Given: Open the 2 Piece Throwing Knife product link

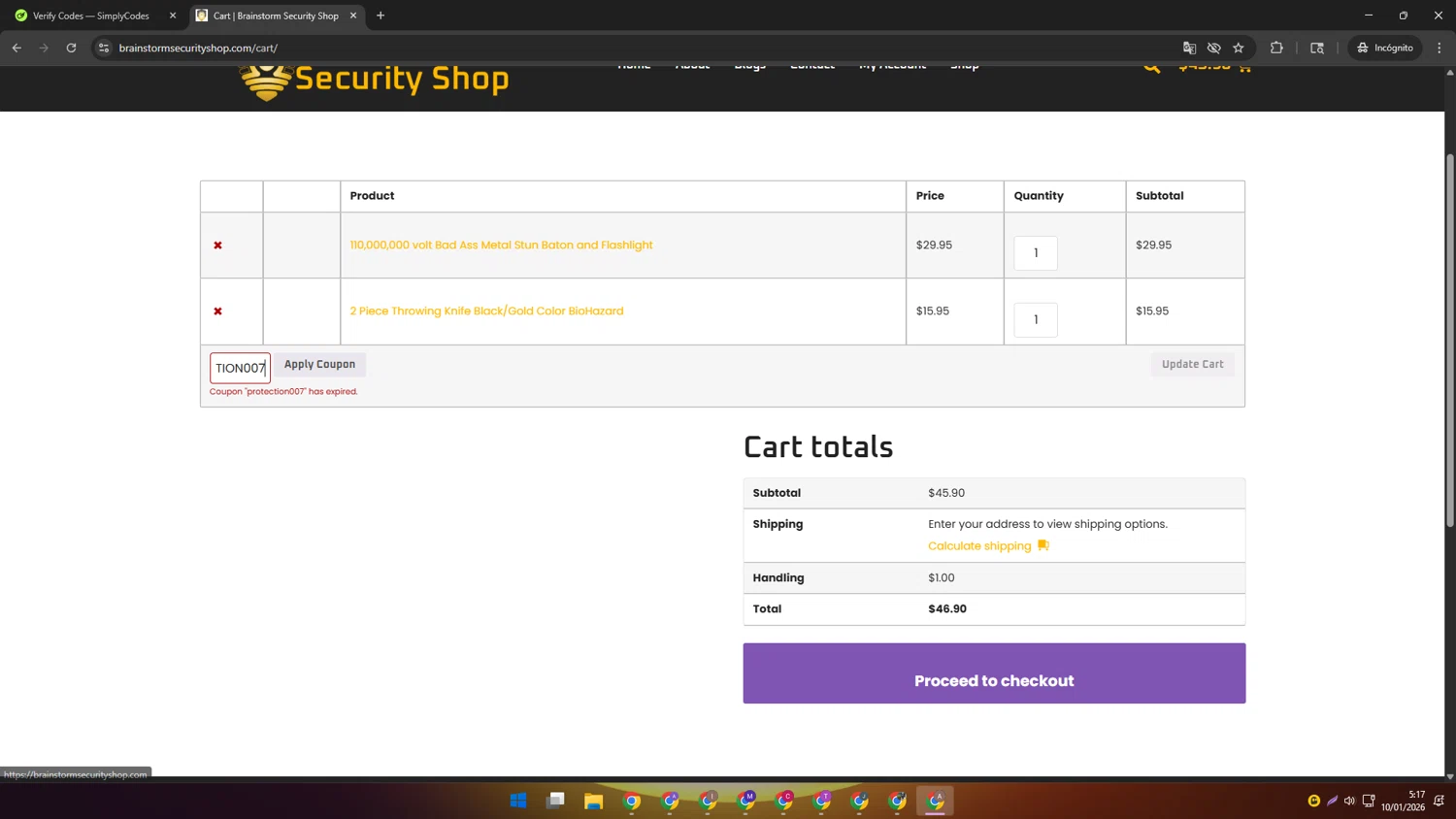Looking at the screenshot, I should (486, 311).
